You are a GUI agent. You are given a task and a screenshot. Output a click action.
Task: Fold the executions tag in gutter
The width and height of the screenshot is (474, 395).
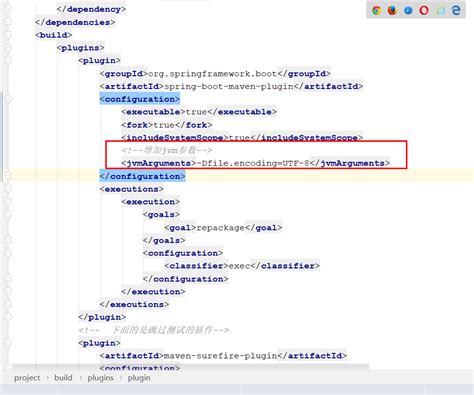8,189
